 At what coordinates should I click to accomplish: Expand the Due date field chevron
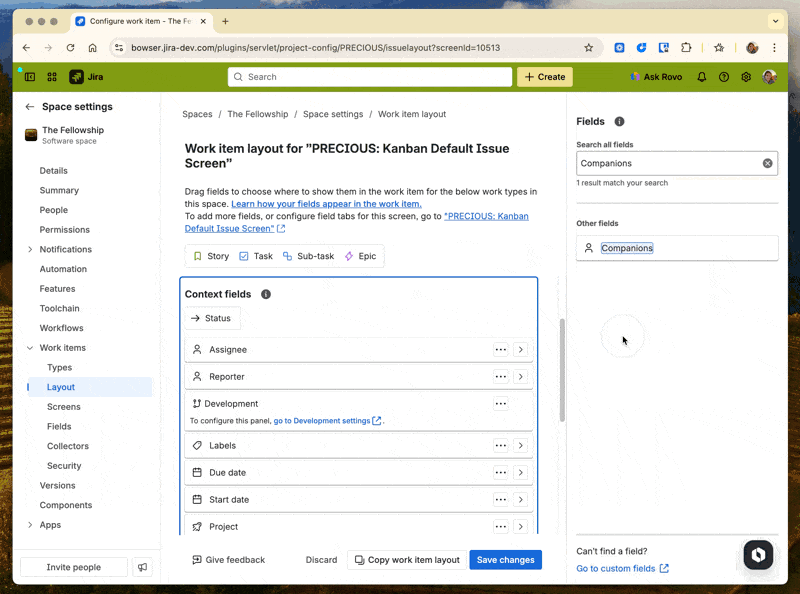point(520,473)
